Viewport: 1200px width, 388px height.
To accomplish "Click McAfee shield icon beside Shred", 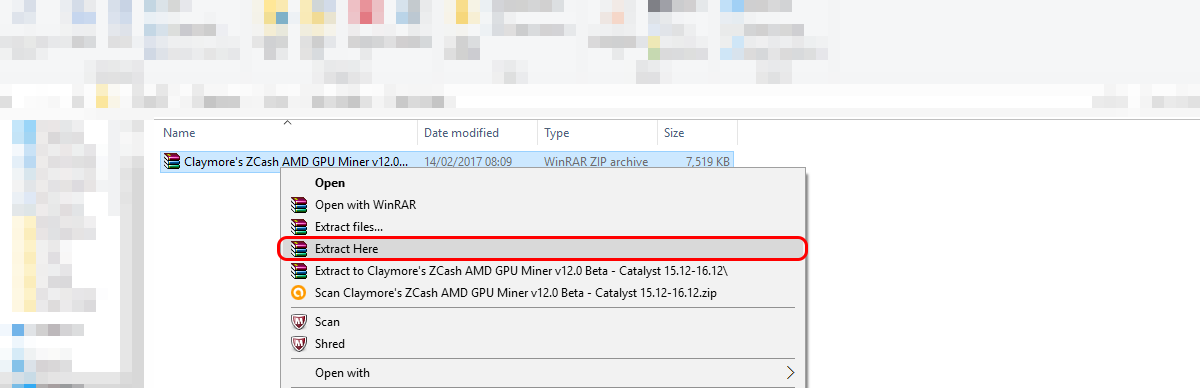I will click(x=297, y=344).
